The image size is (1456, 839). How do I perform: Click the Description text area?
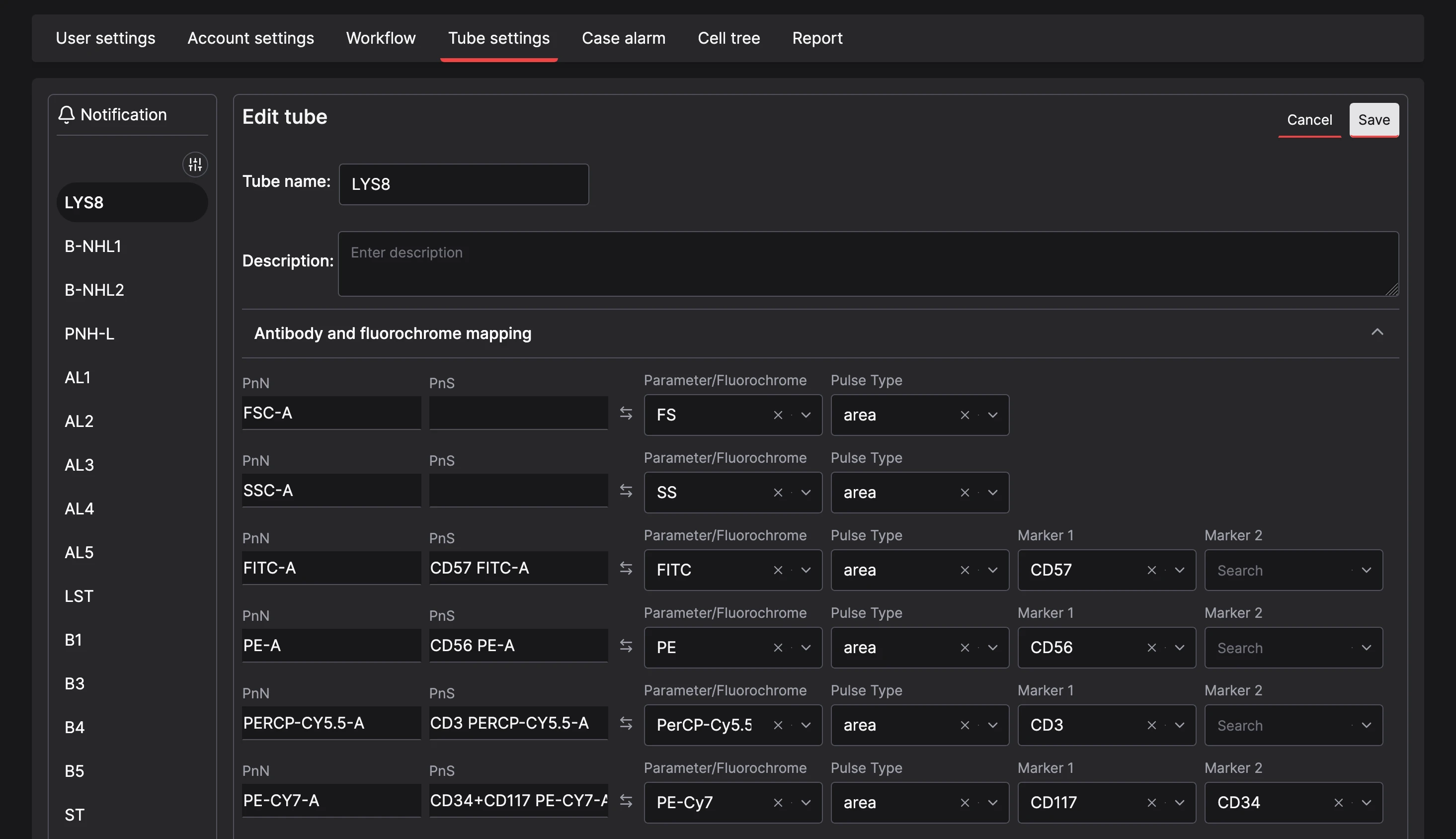tap(868, 264)
